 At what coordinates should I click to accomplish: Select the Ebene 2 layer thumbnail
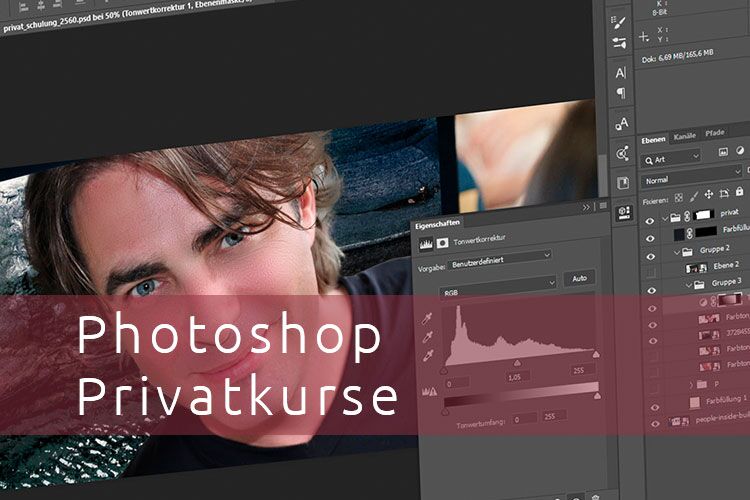[696, 268]
